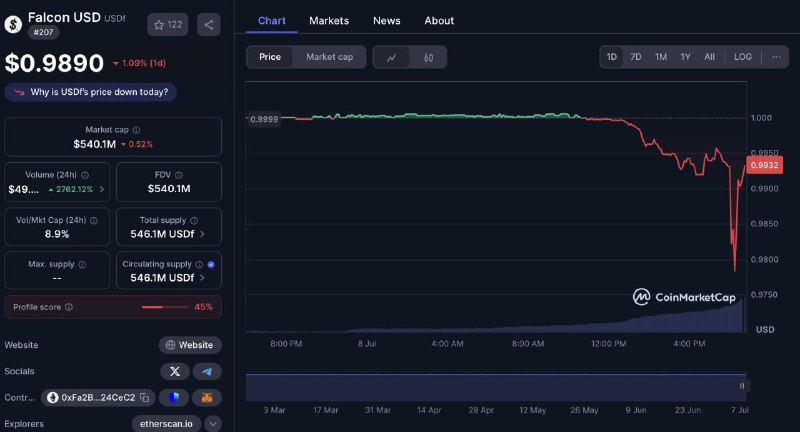Click the Market cap info icon
Viewport: 800px width, 432px height.
136,130
